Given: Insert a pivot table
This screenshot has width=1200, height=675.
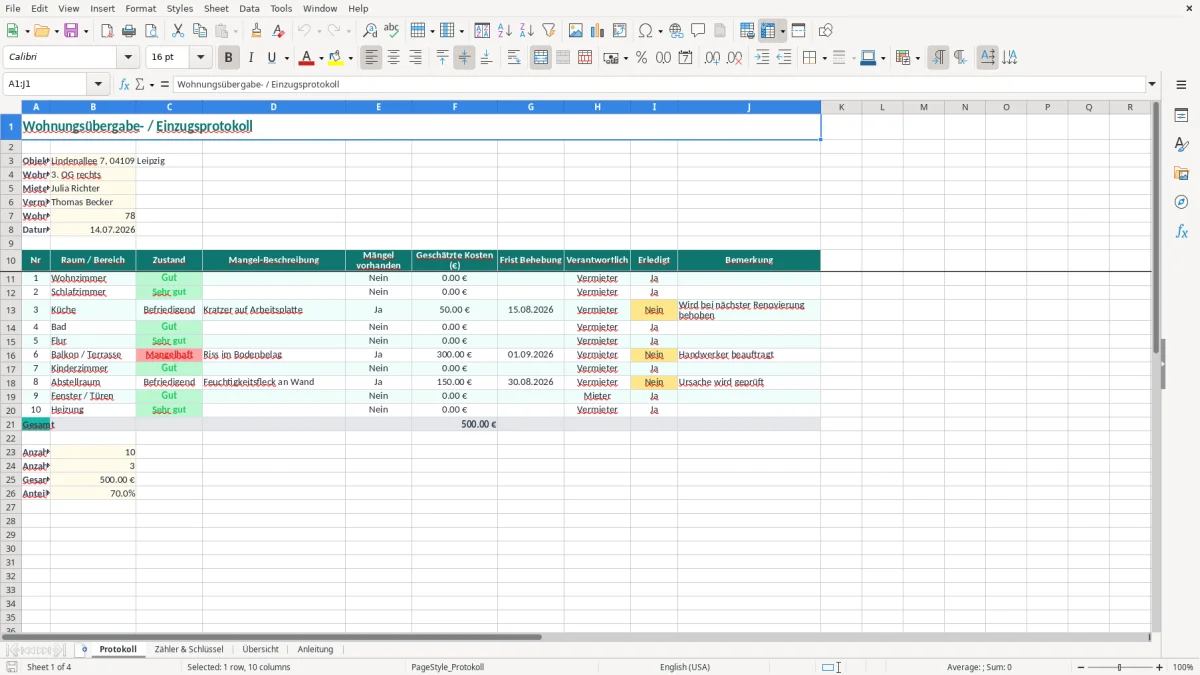Looking at the screenshot, I should (620, 31).
